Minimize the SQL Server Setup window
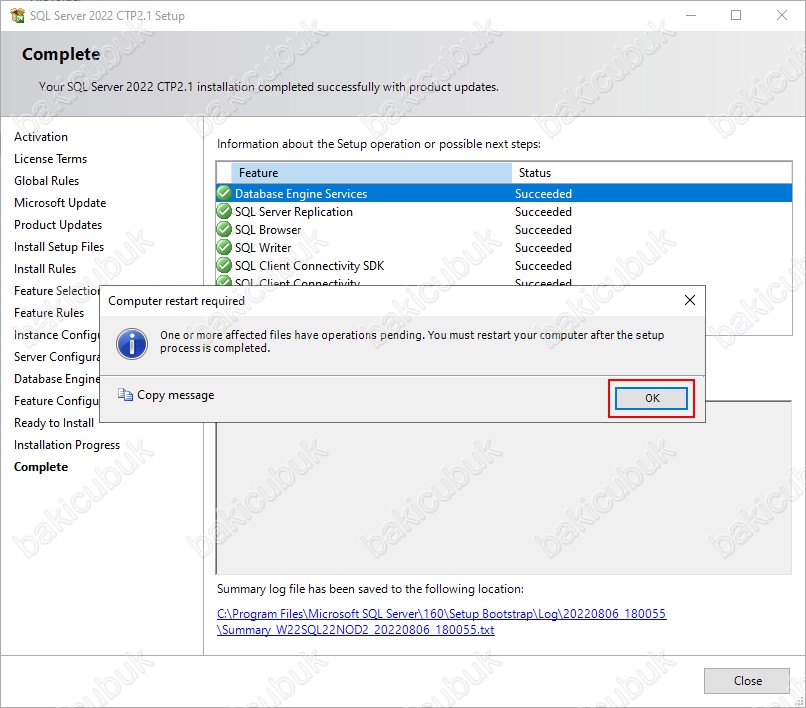 [691, 15]
